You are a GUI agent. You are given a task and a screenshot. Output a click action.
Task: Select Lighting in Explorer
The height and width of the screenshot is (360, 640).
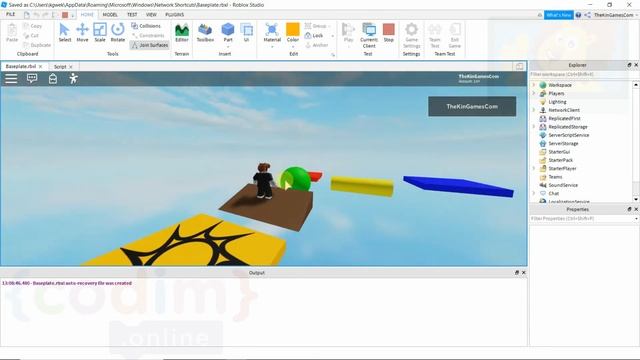click(557, 102)
